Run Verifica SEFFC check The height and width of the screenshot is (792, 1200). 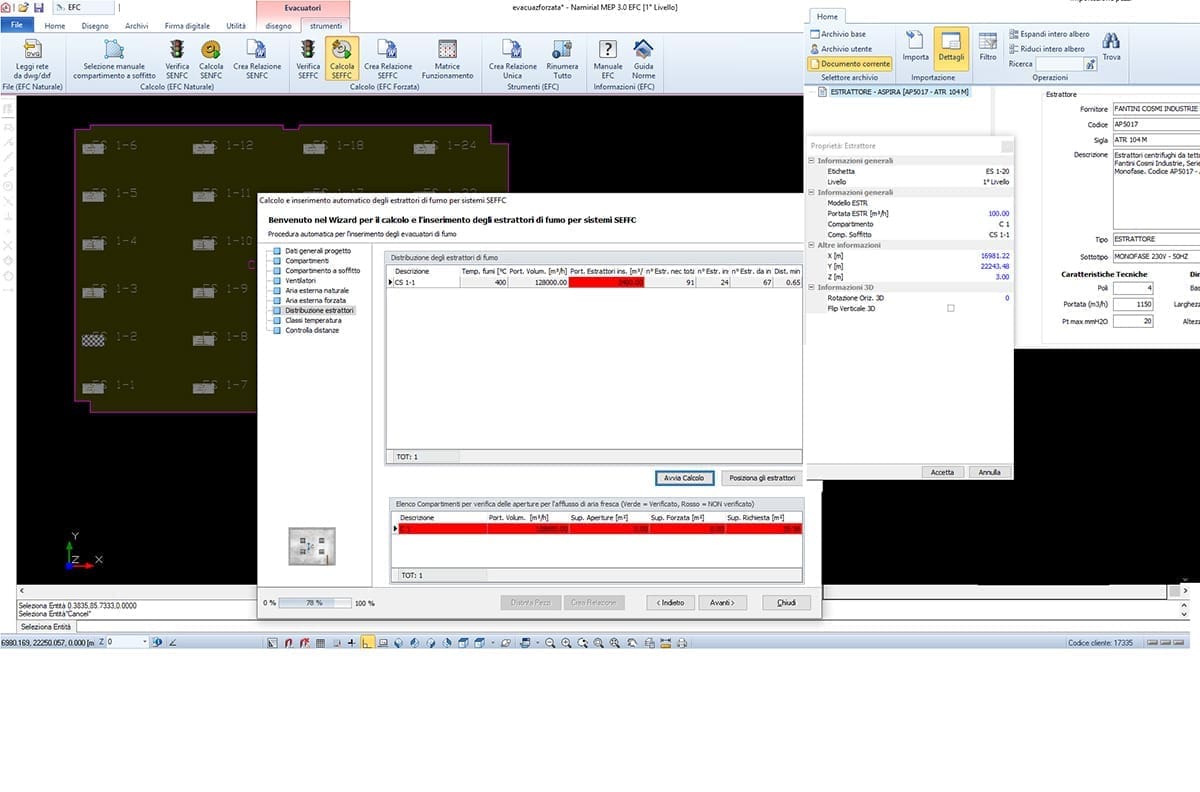[x=308, y=60]
